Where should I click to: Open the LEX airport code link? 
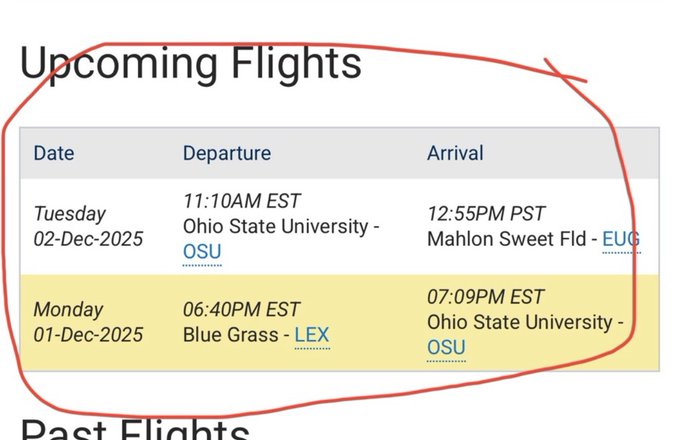pos(312,336)
